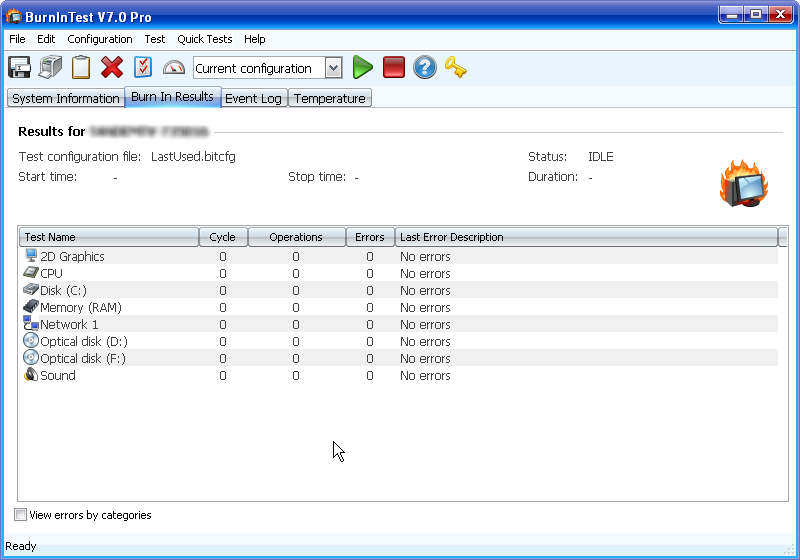The width and height of the screenshot is (800, 560).
Task: Select the Burn In Results tab
Action: point(172,97)
